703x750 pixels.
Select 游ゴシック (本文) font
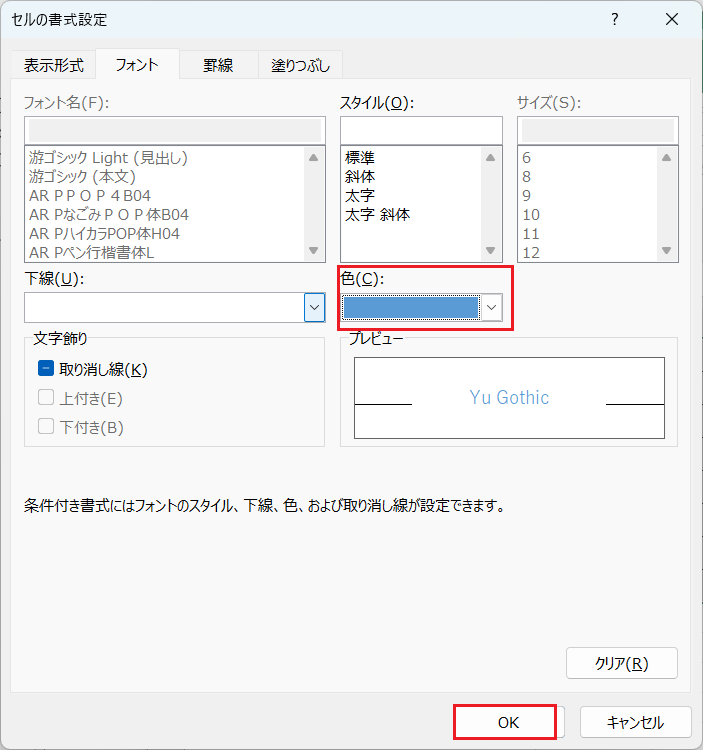82,176
